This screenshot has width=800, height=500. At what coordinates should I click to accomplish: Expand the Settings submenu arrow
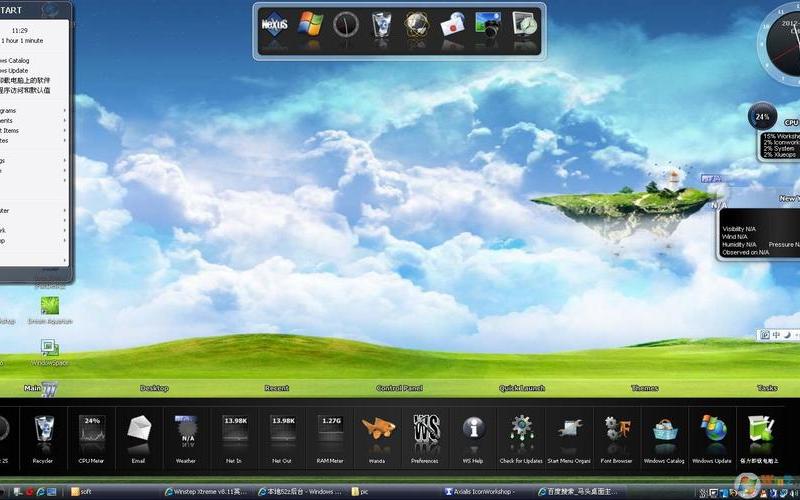[65, 161]
